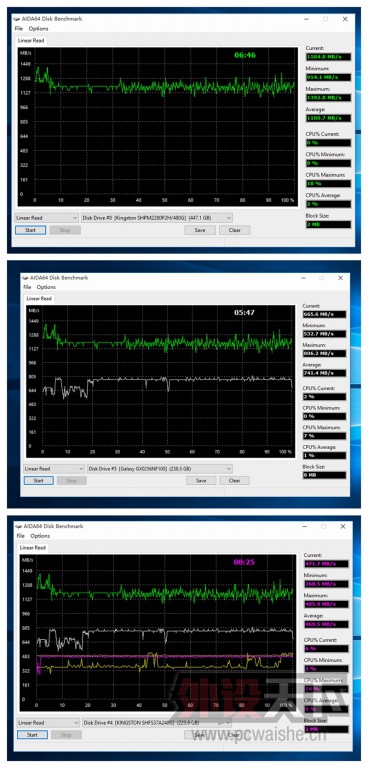This screenshot has height=768, width=368.
Task: Click CPU% Maximum 7 % field
Action: (x=324, y=436)
